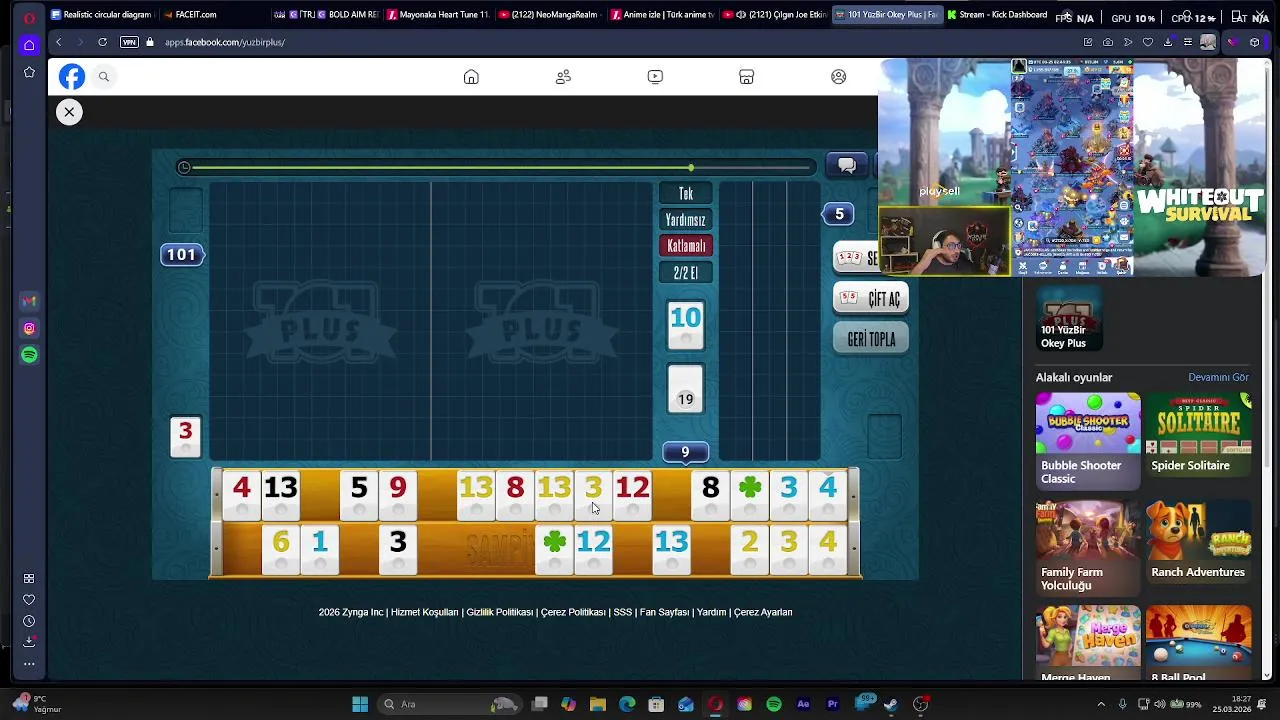Image resolution: width=1280 pixels, height=720 pixels.
Task: Select the red 8 tile
Action: [x=515, y=494]
